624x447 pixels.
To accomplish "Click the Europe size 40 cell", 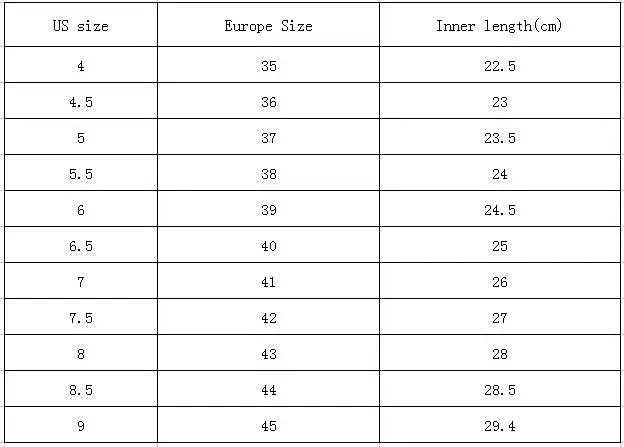I will [x=268, y=246].
